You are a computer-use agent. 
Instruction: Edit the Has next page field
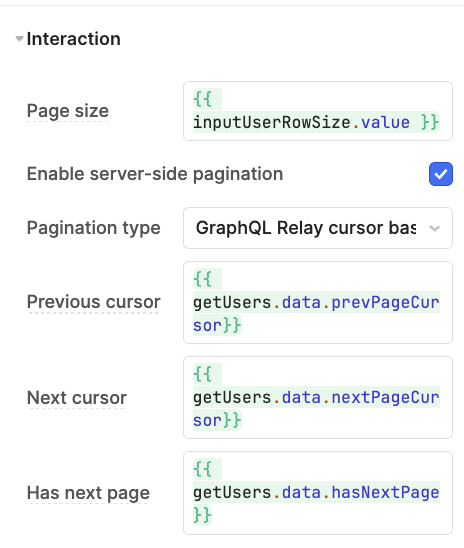tap(318, 493)
